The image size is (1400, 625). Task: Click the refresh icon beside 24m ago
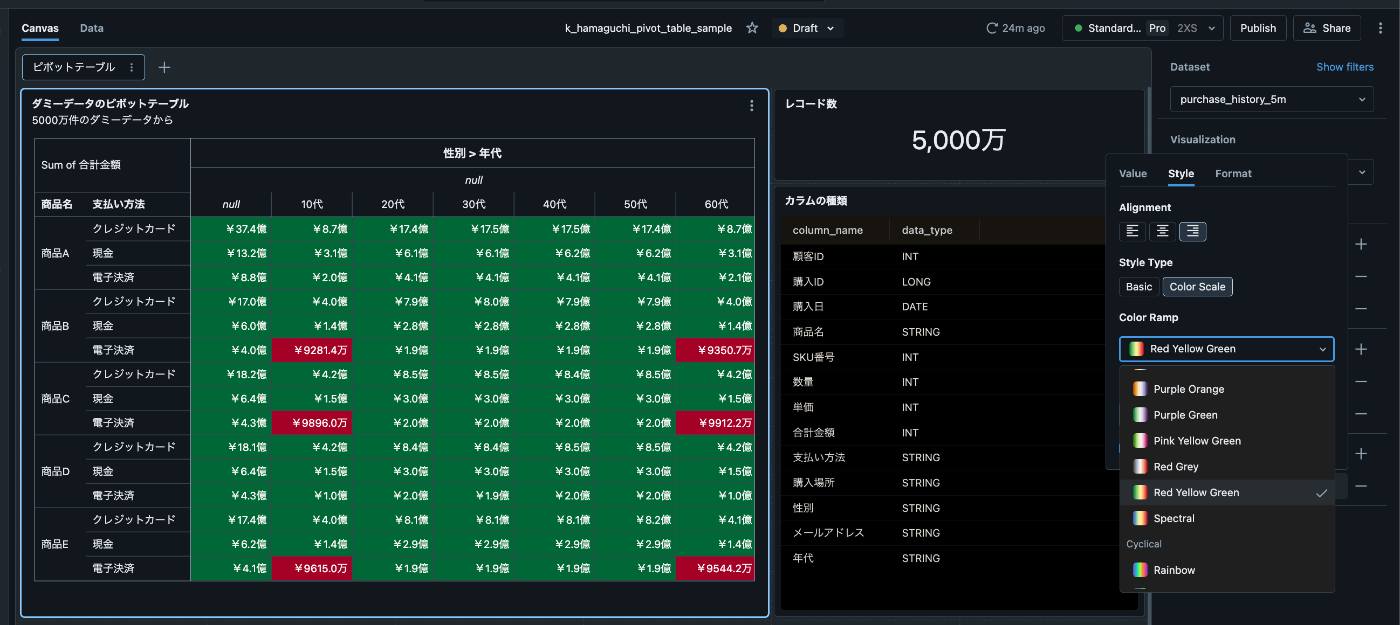coord(992,28)
